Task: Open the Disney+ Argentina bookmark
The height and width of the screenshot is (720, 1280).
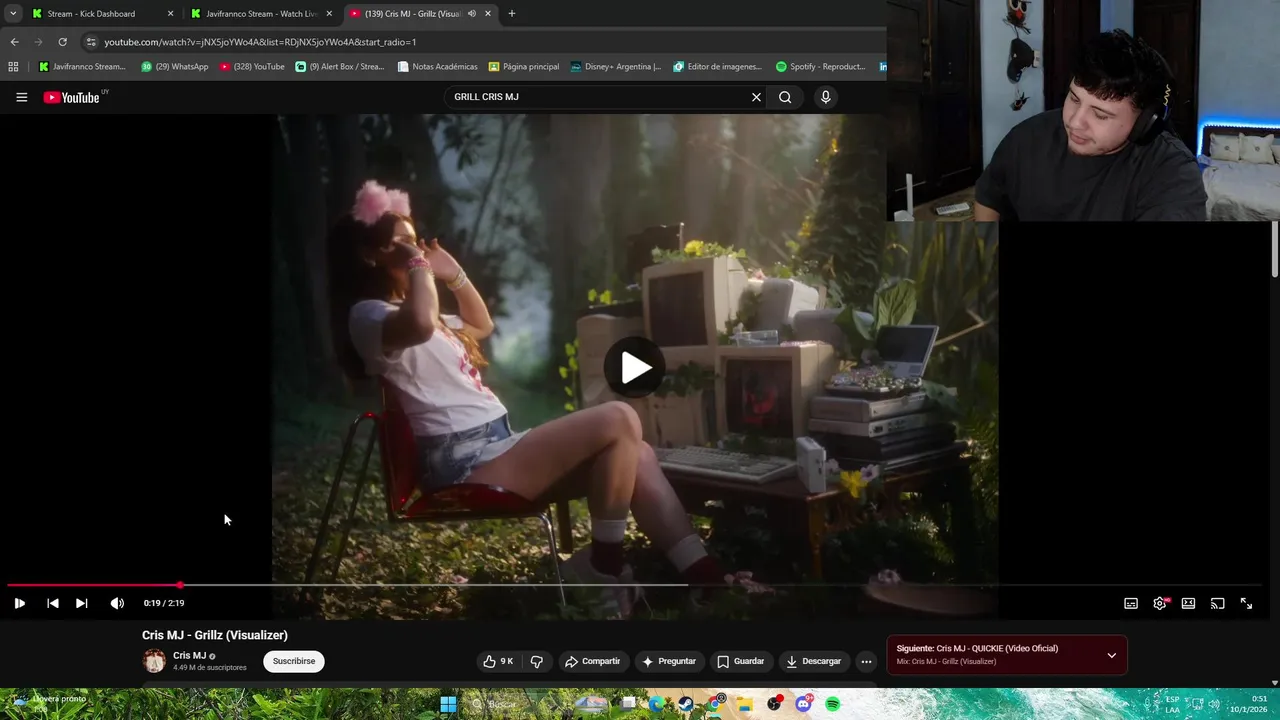Action: (x=616, y=67)
